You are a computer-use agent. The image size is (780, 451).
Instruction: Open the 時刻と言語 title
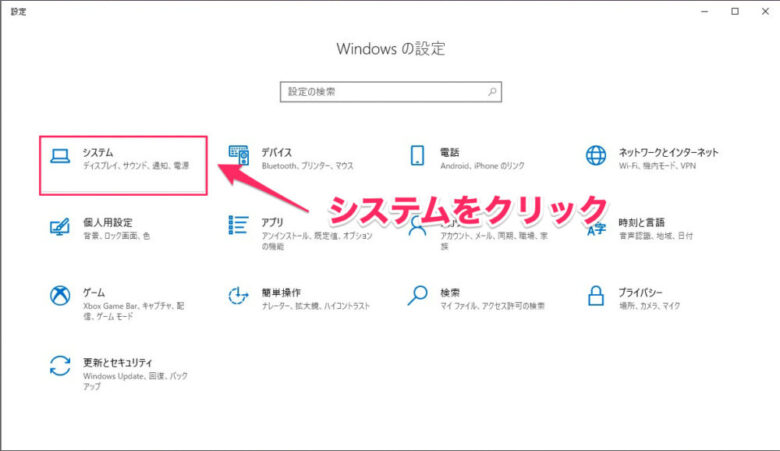point(642,222)
